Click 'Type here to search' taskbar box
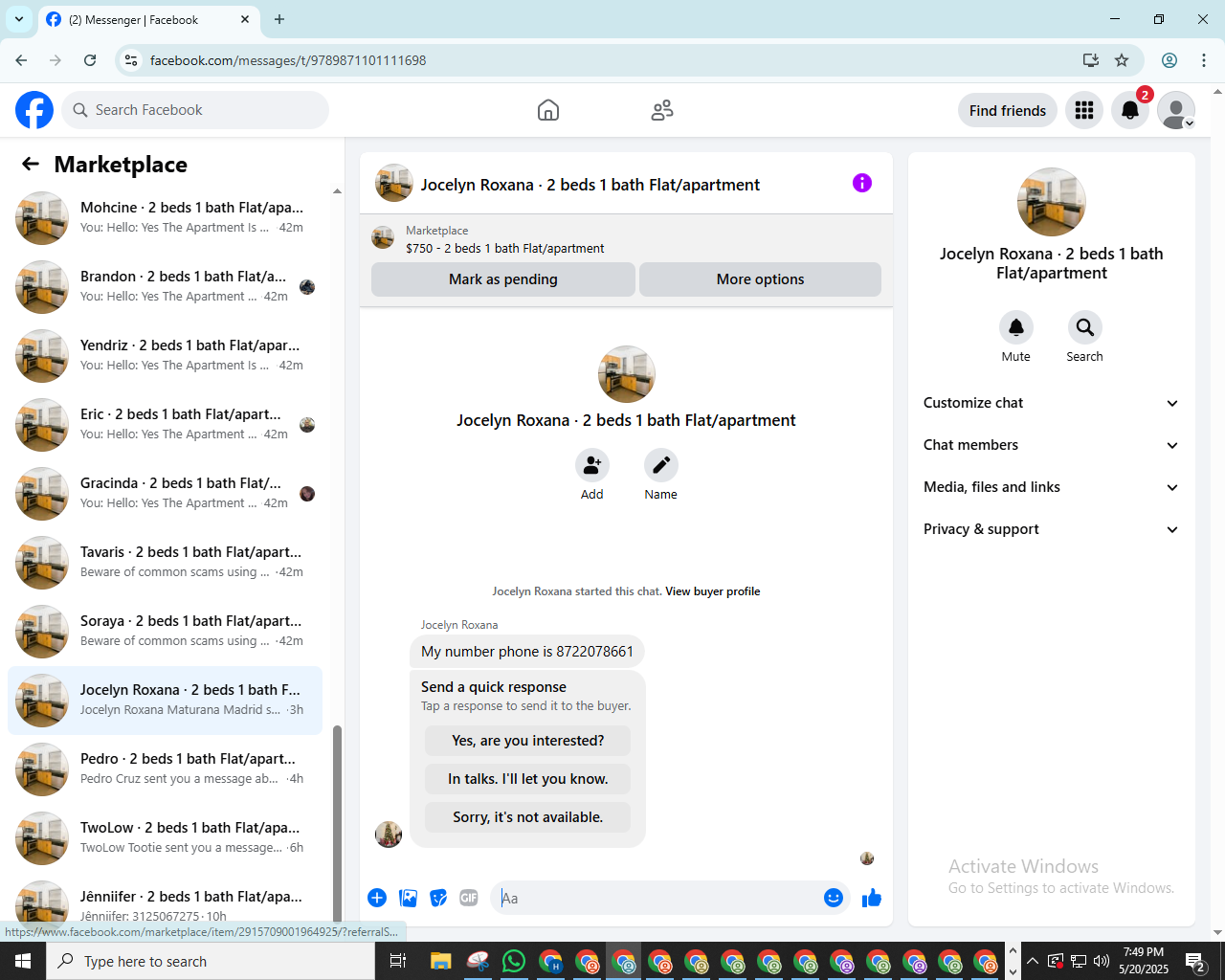This screenshot has width=1225, height=980. coord(211,961)
